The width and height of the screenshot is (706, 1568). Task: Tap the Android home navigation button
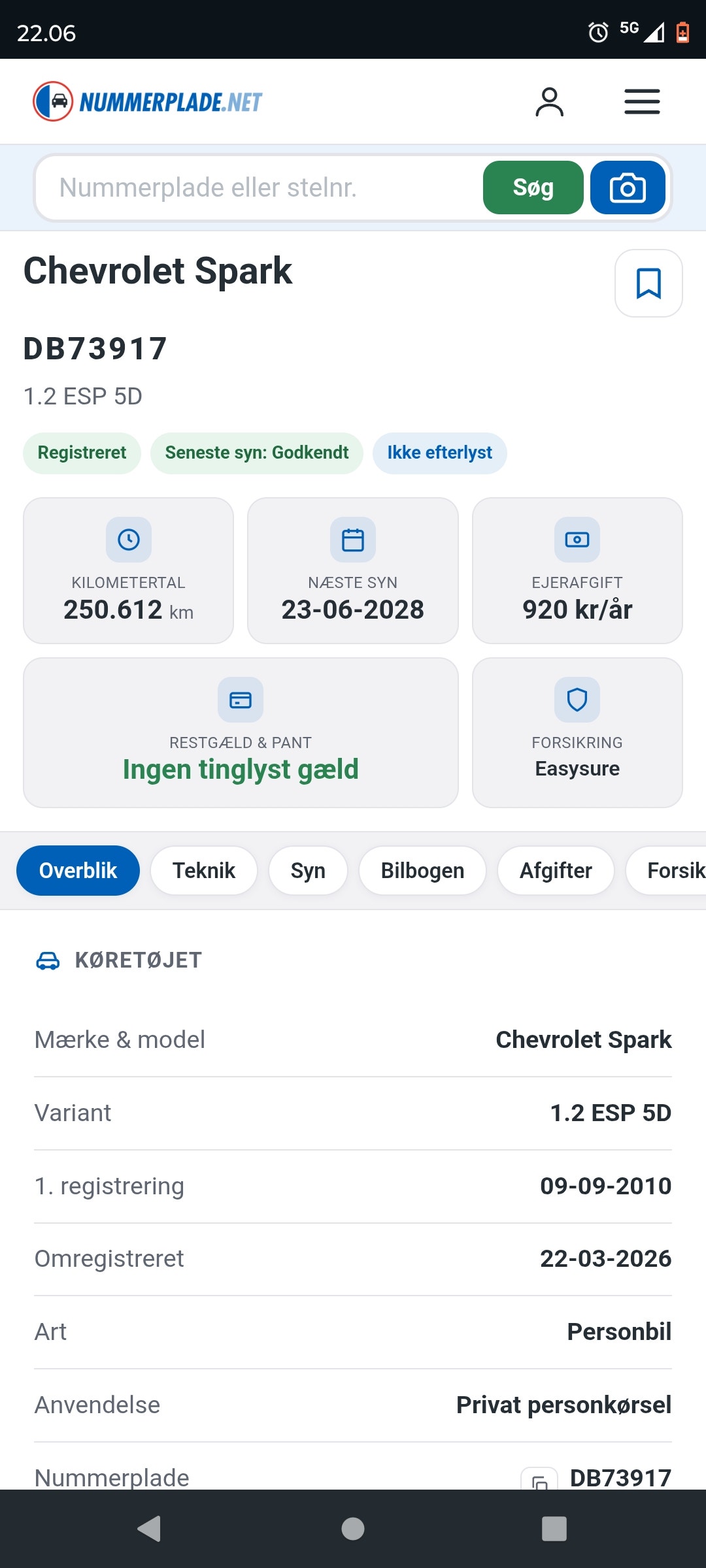click(x=353, y=1529)
